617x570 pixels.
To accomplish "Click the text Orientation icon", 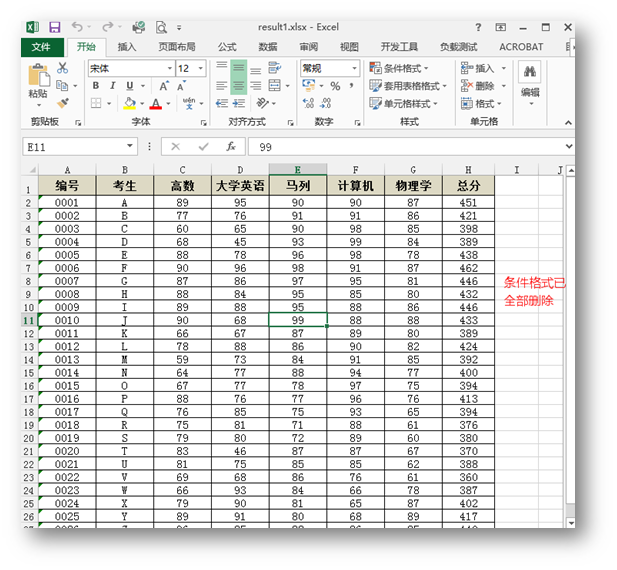I will coord(262,103).
